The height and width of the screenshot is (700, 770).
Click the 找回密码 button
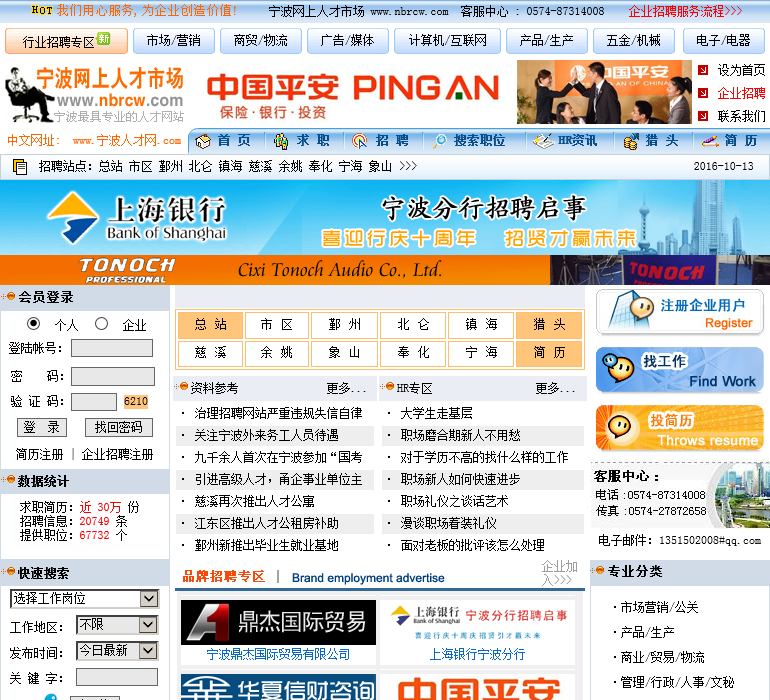point(118,427)
